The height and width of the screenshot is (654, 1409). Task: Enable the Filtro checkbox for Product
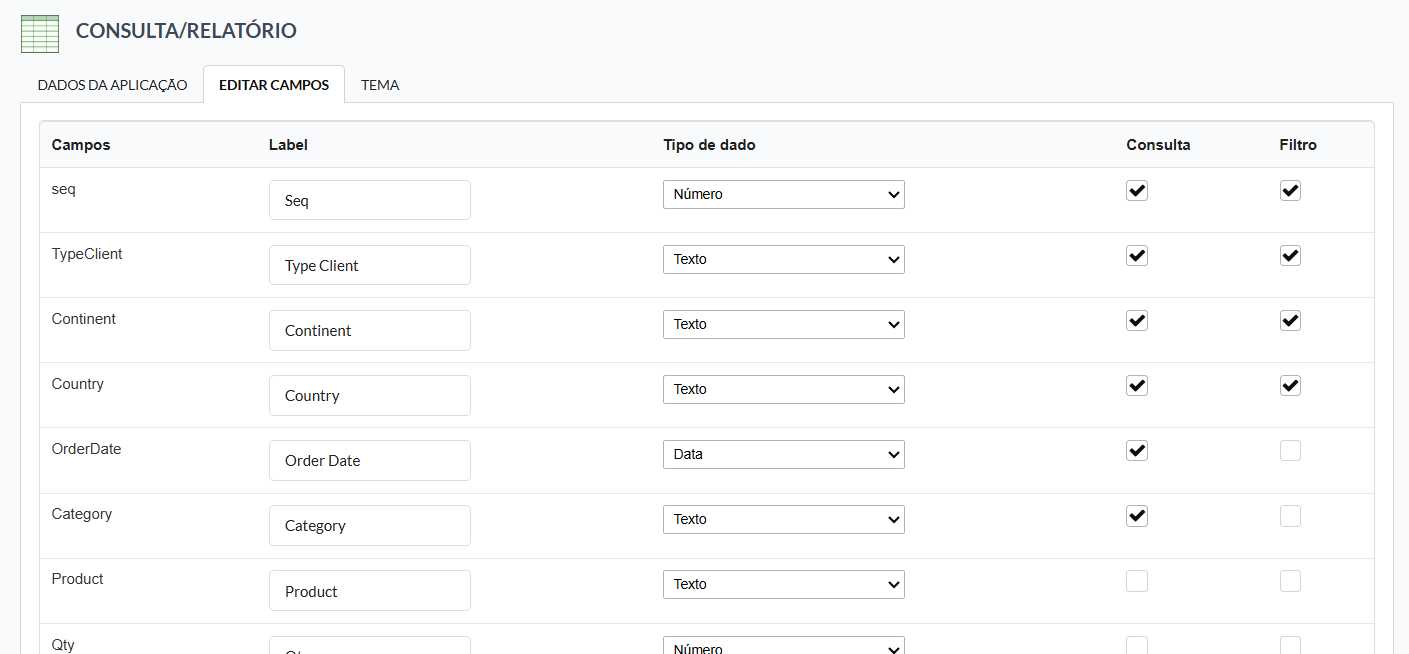coord(1290,581)
